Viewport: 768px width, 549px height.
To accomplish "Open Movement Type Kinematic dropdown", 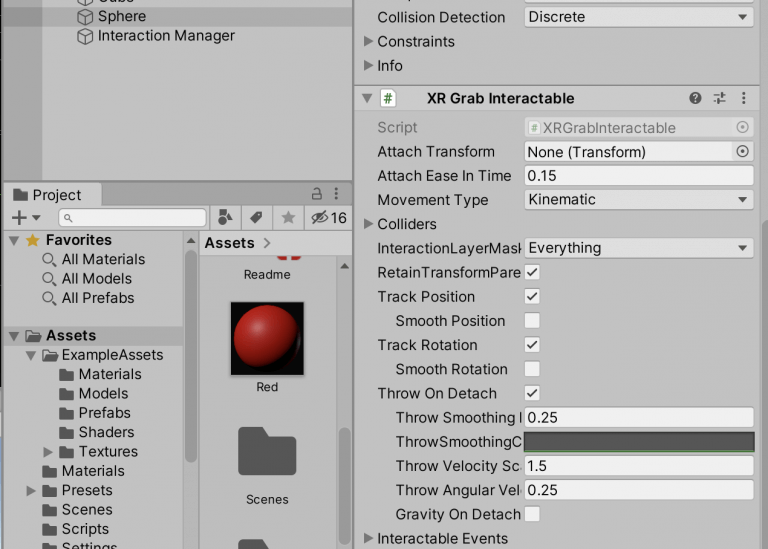I will (639, 199).
